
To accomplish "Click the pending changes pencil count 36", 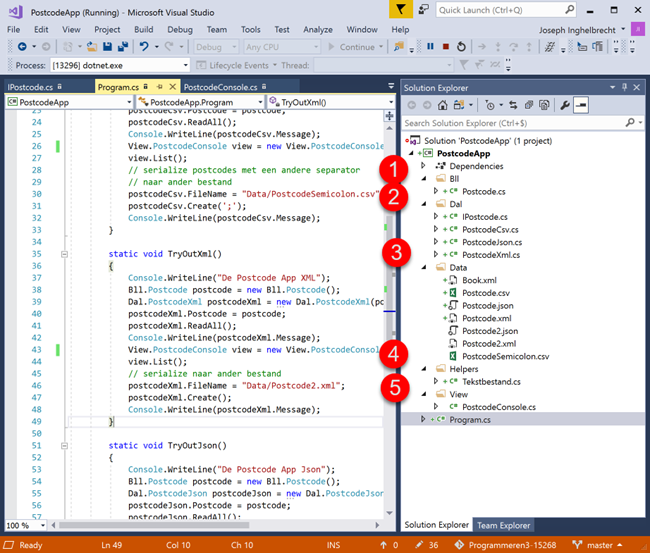I will click(427, 545).
